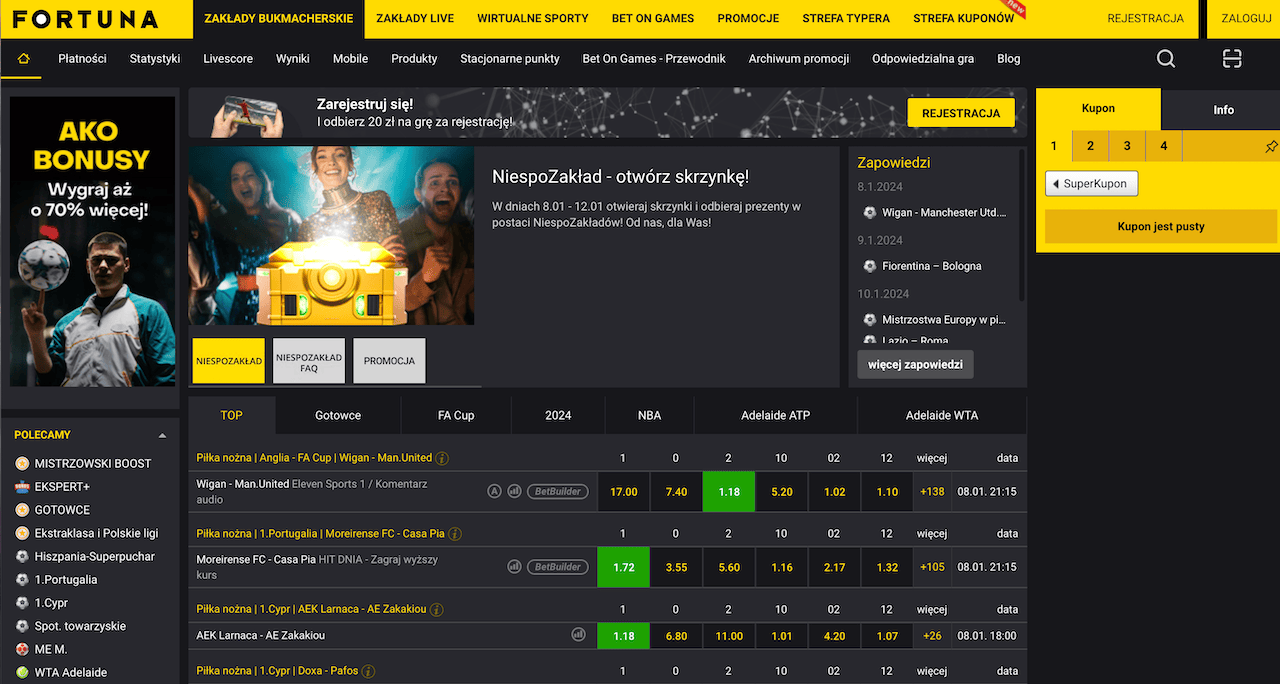
Task: Open the info icon for AEK Larnaca - AE Zakakiou header
Action: pos(436,609)
